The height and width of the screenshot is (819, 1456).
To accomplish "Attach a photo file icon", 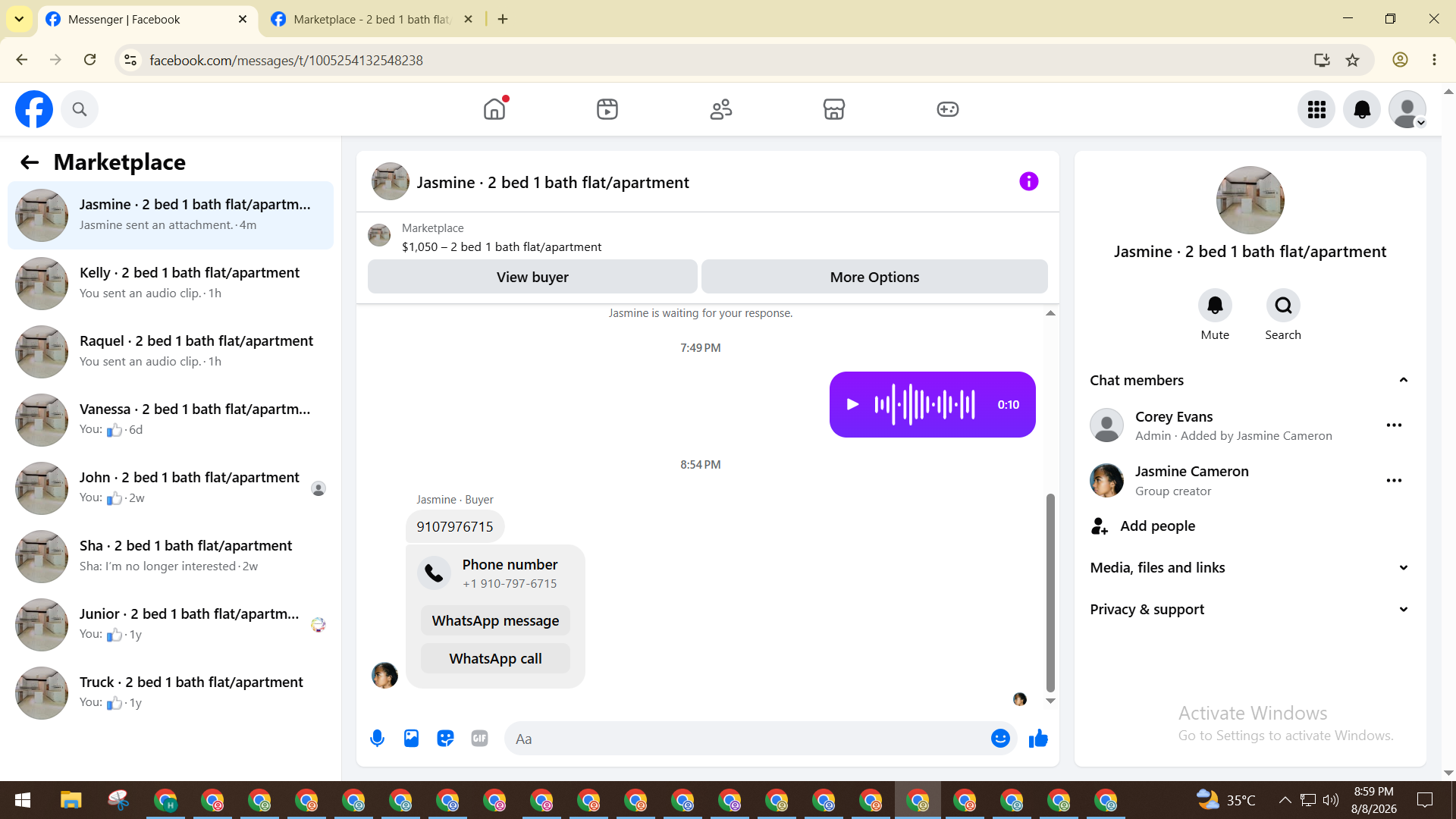I will [411, 739].
